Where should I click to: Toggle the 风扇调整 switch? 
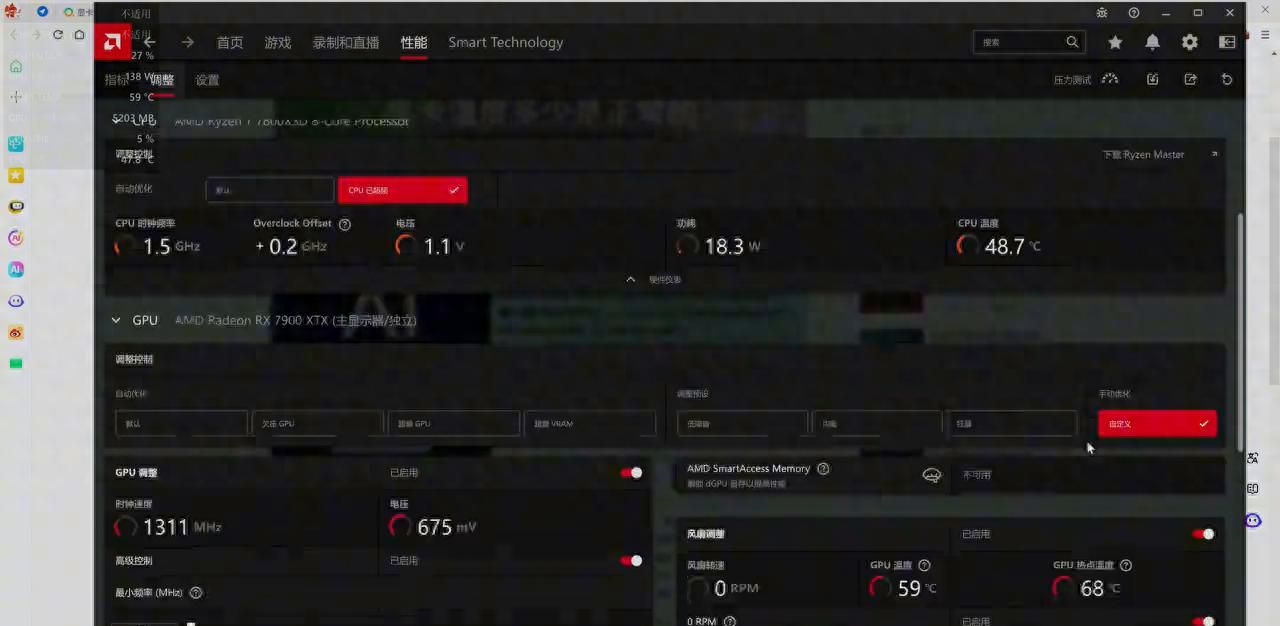click(1203, 534)
